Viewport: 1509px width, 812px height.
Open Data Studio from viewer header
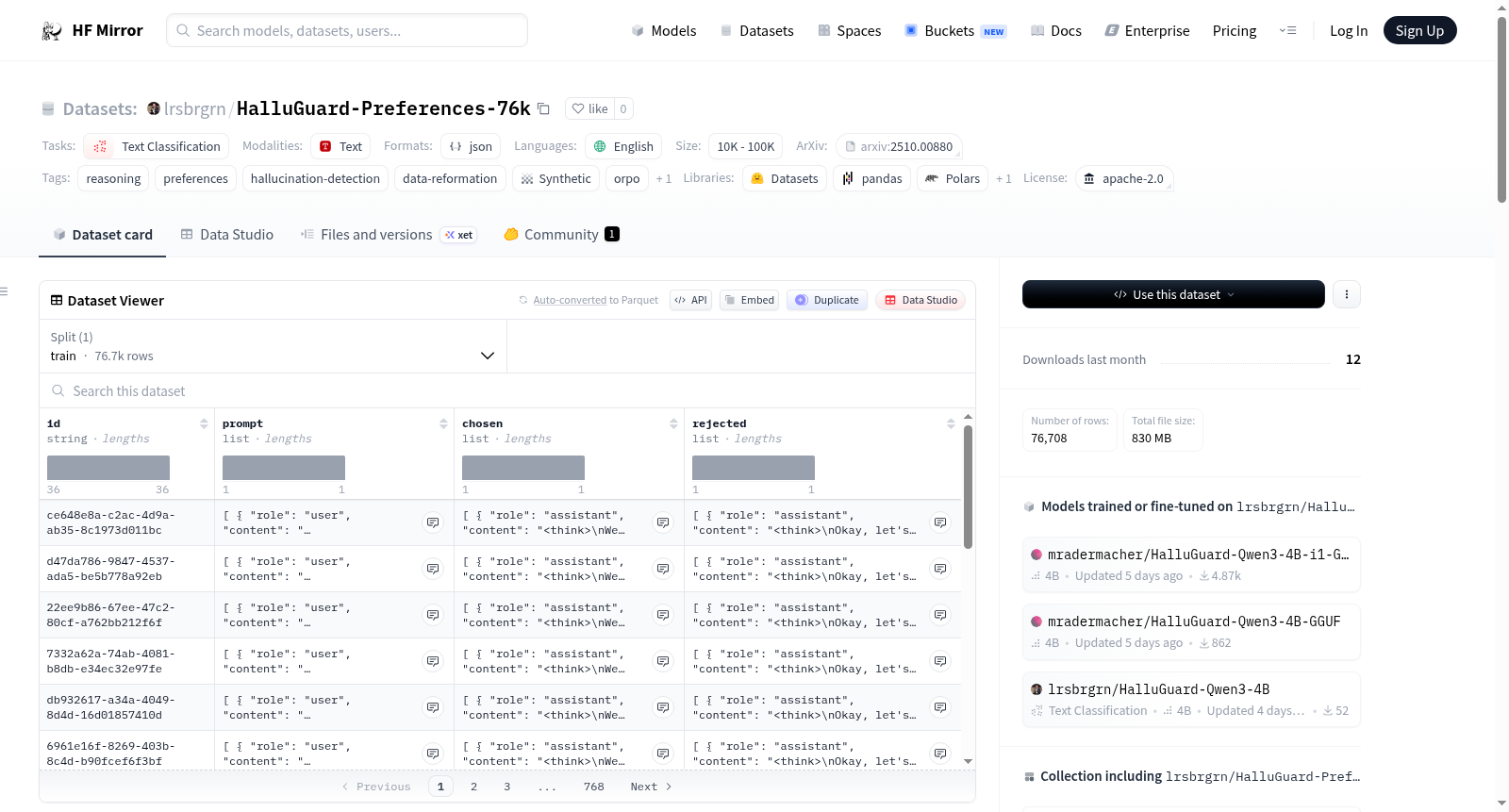point(920,300)
